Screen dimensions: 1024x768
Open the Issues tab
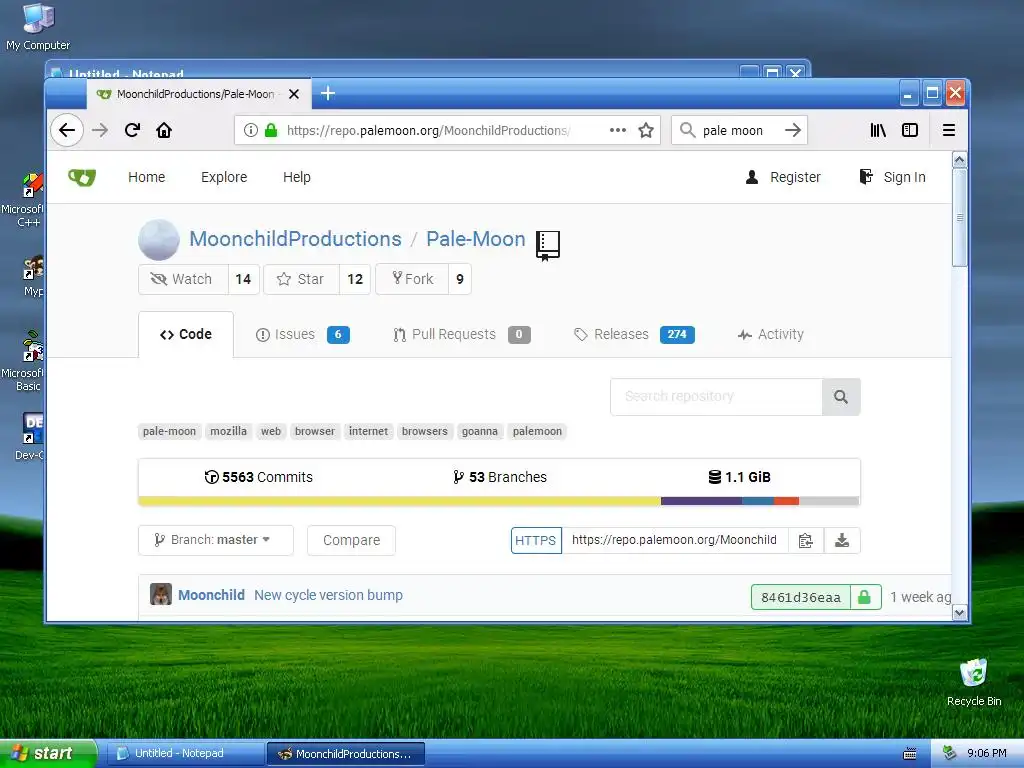tap(302, 334)
